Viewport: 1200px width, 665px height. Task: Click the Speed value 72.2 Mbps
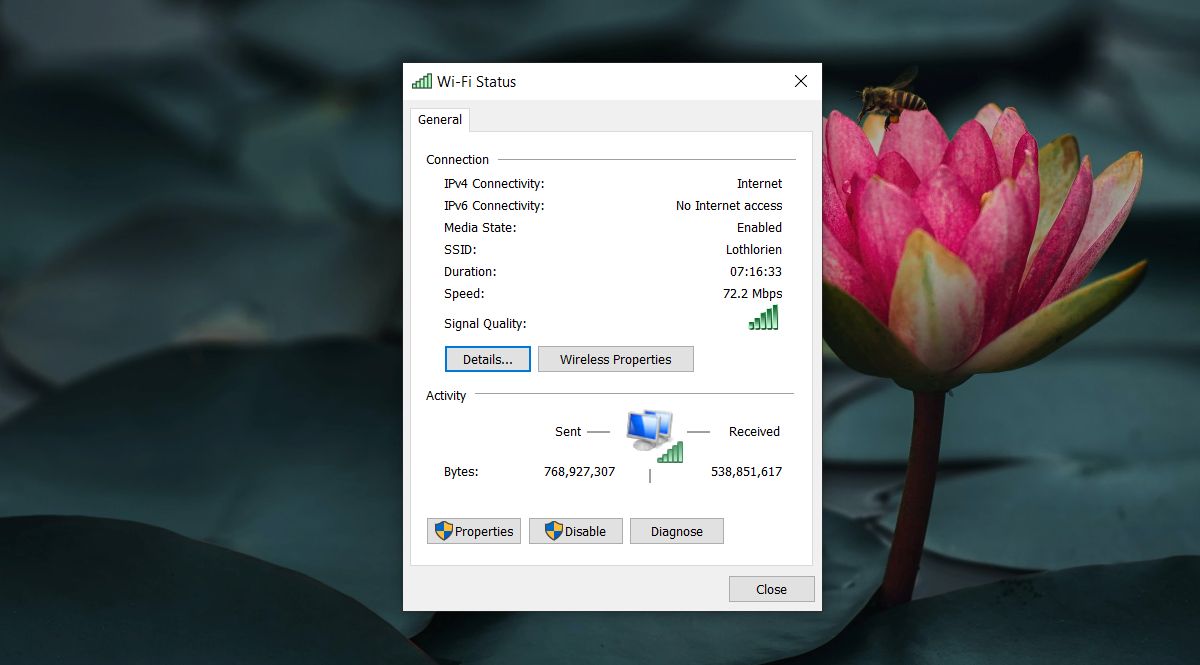coord(753,294)
